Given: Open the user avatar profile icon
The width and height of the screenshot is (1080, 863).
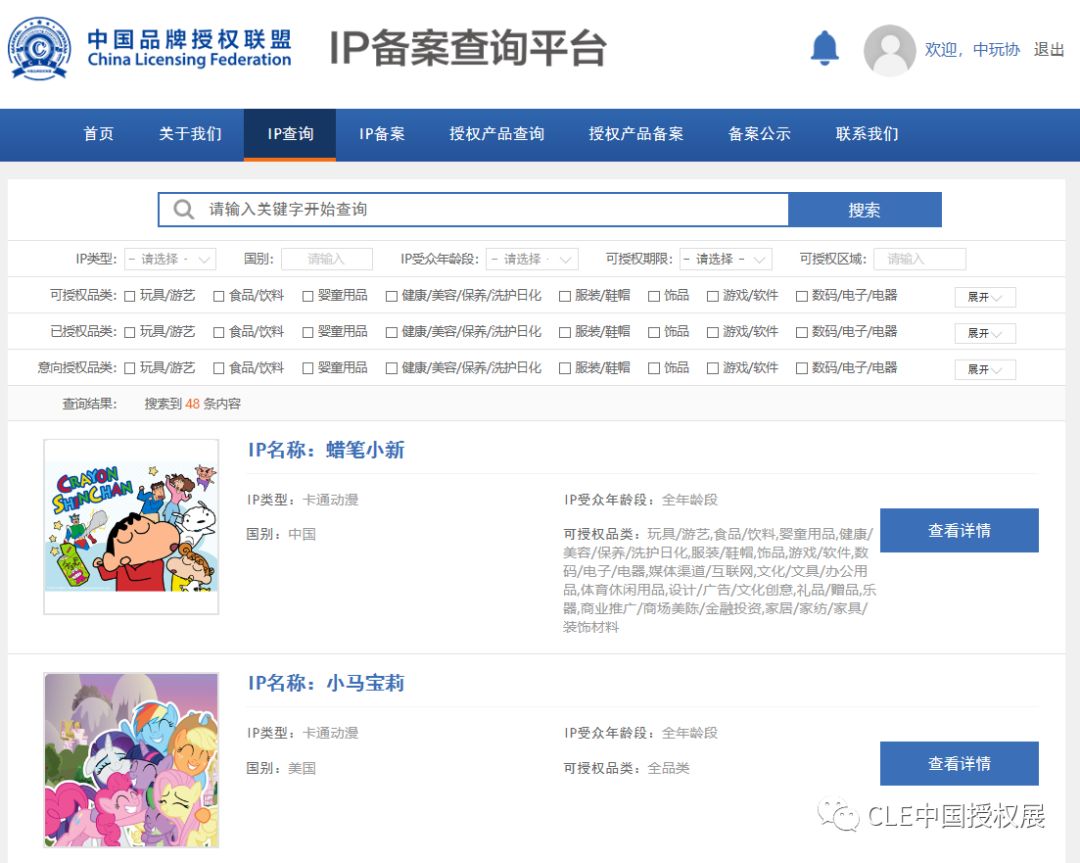Looking at the screenshot, I should pyautogui.click(x=889, y=50).
